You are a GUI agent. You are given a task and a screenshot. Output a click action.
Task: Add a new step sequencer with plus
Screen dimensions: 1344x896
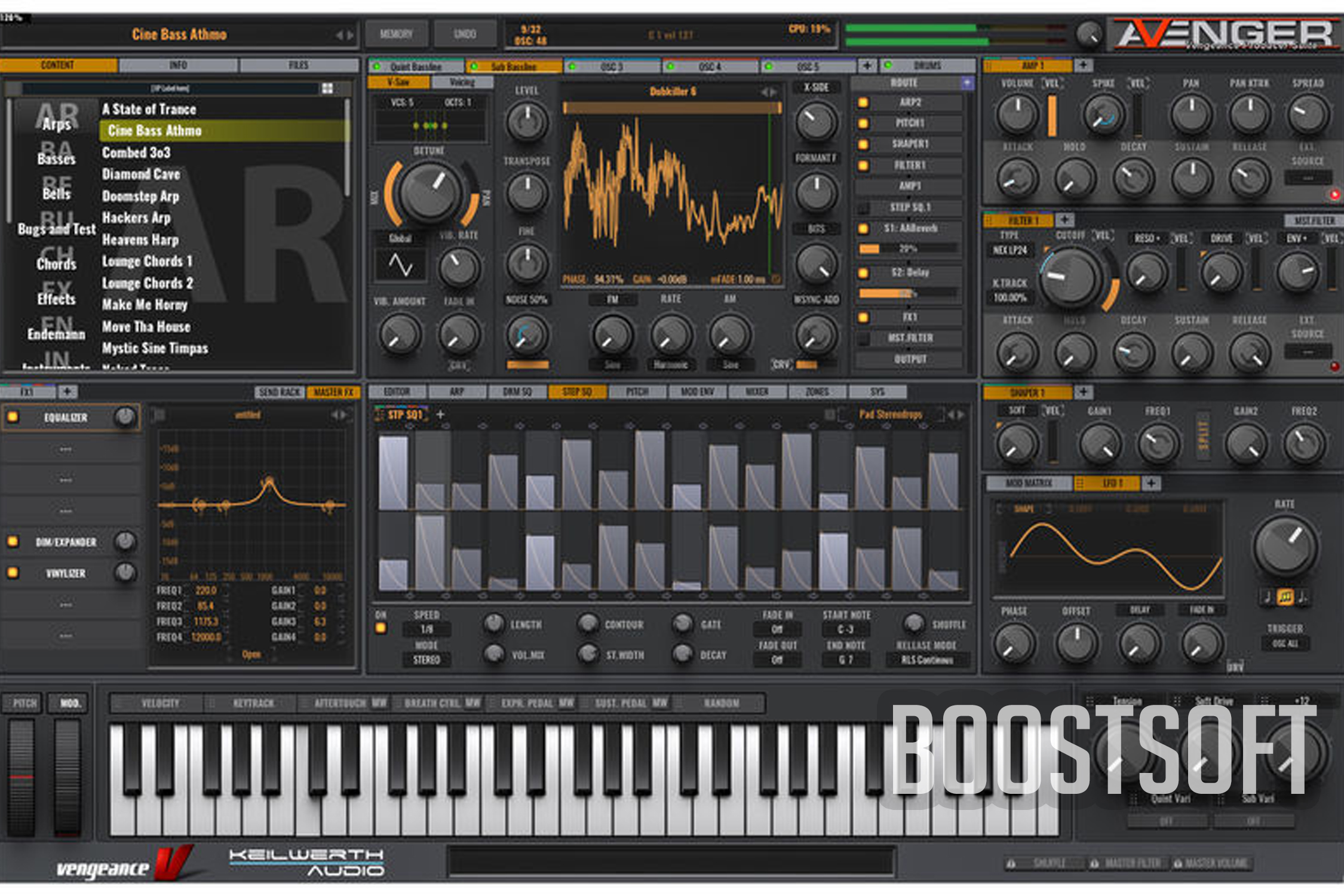[440, 415]
